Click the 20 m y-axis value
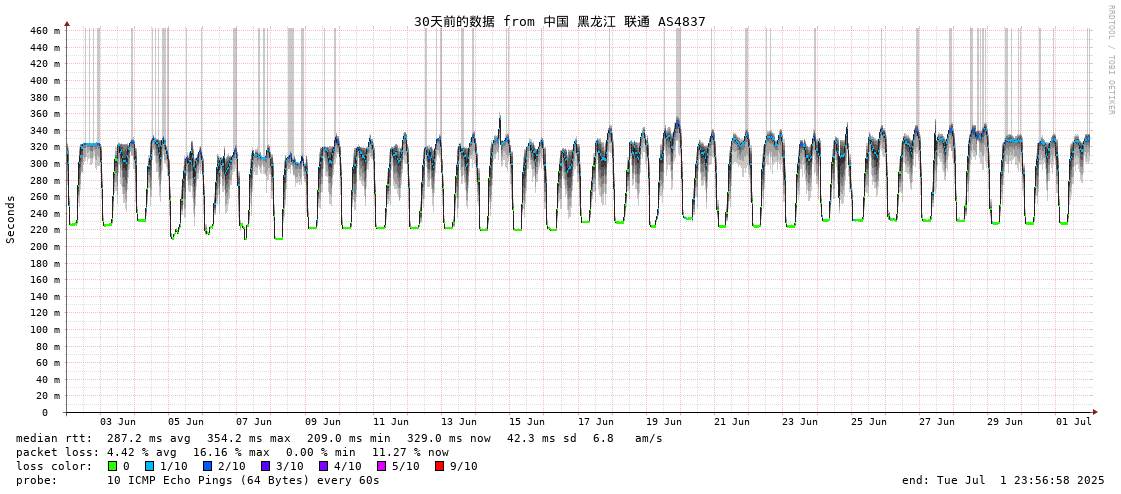Viewport: 1121px width, 494px height. (48, 396)
